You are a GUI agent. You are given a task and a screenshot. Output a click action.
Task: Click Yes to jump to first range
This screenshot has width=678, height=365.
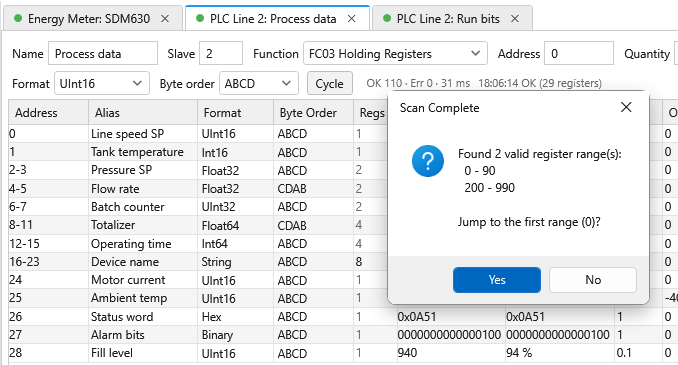pyautogui.click(x=497, y=280)
